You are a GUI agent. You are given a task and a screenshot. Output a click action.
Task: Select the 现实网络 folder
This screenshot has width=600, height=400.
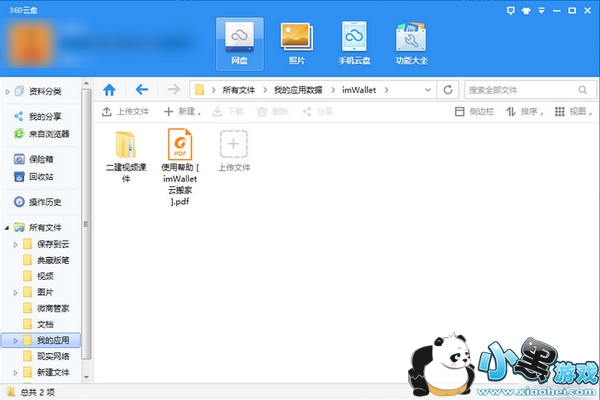[53, 356]
